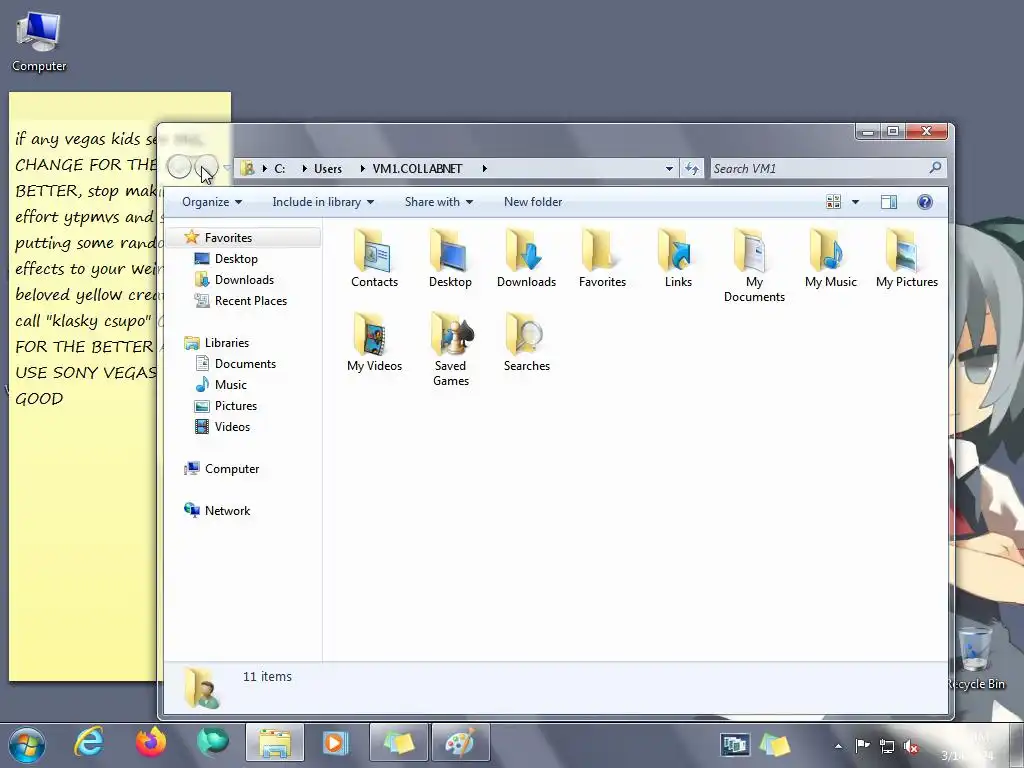Open the recent pages dropdown arrow
The image size is (1024, 768).
(x=227, y=168)
